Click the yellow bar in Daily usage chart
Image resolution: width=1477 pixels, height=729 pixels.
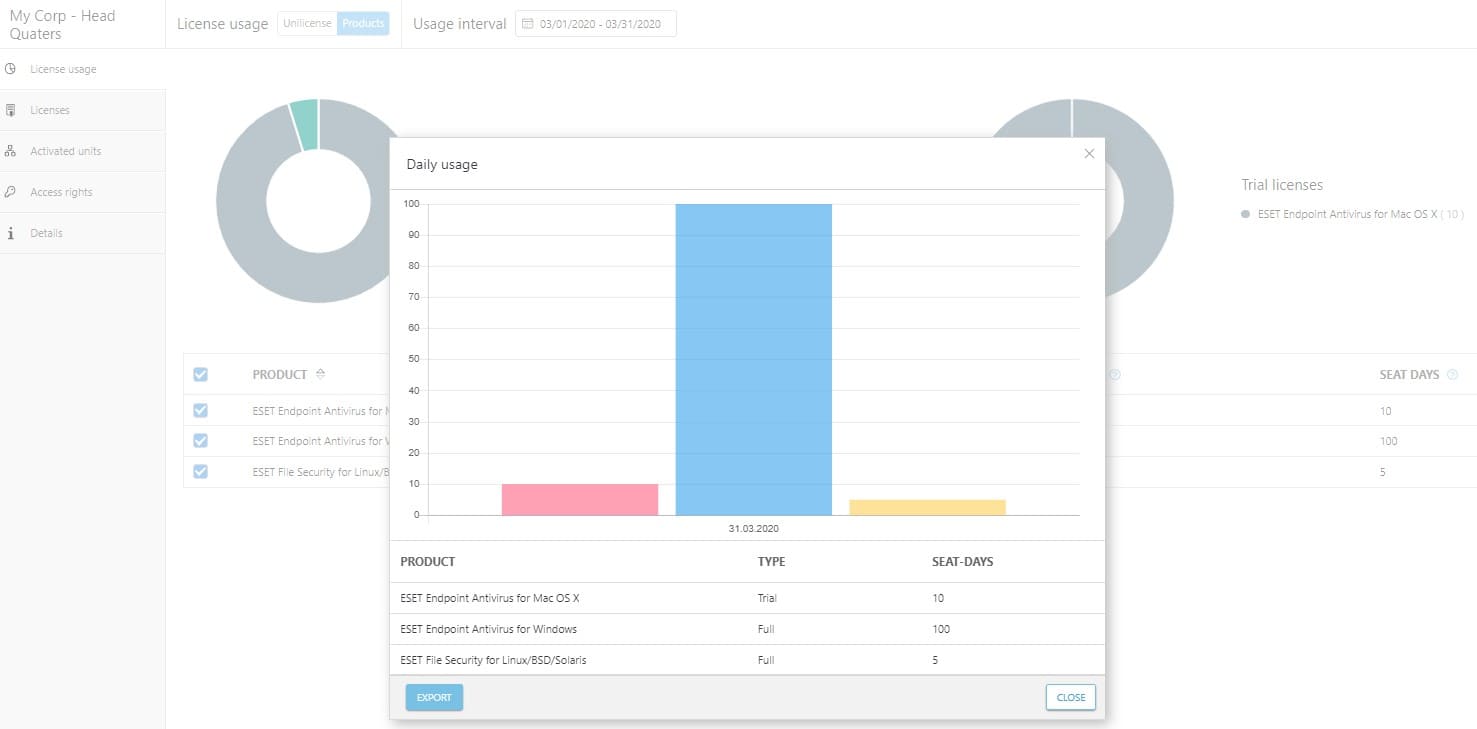[x=927, y=507]
